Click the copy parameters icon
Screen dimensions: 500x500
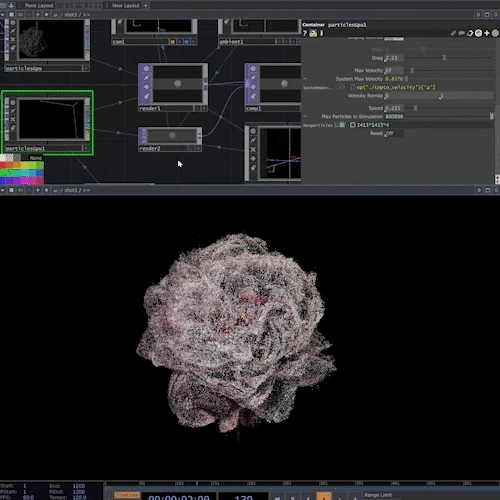[x=470, y=33]
